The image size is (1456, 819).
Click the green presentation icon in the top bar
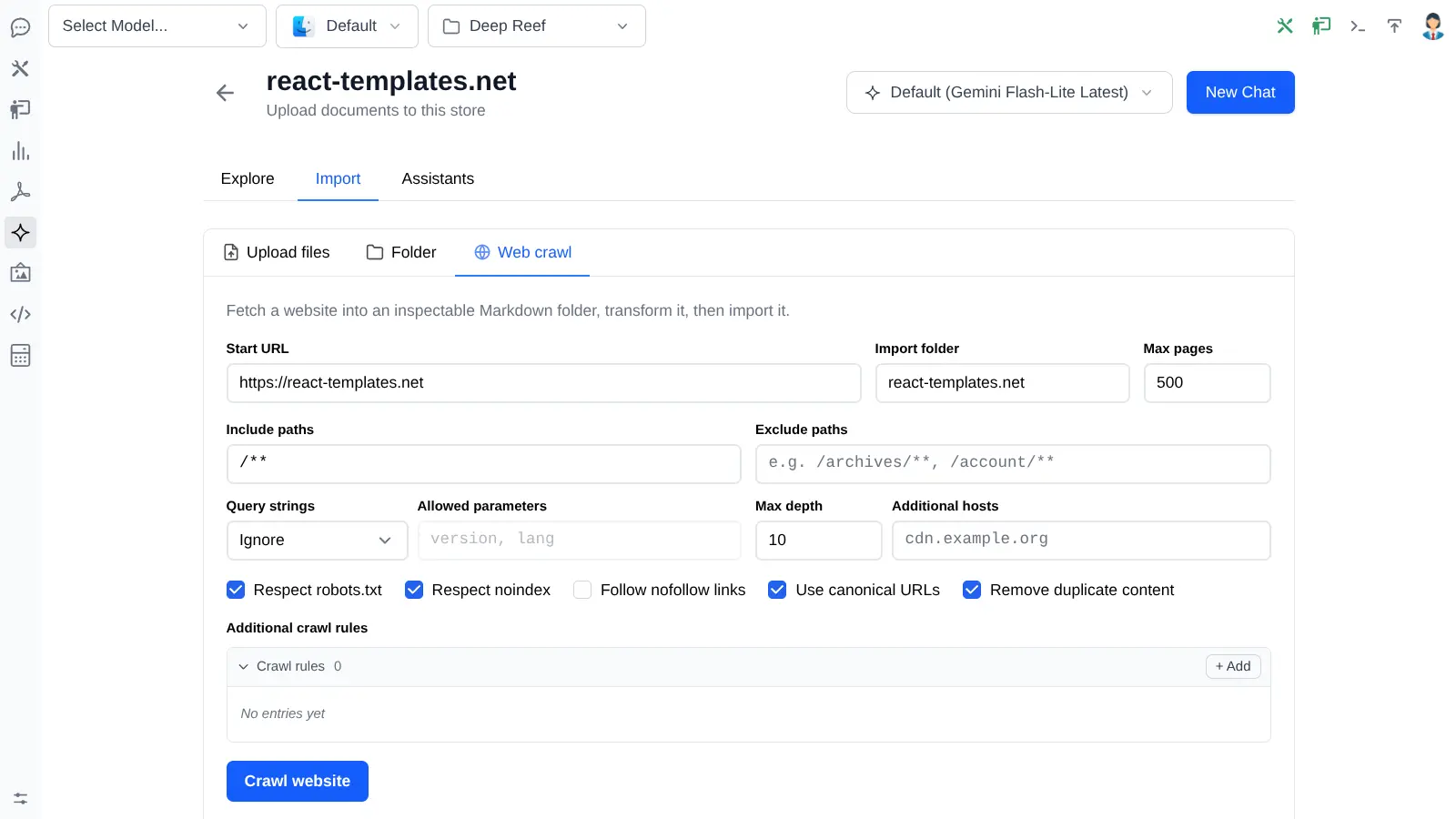click(1321, 25)
